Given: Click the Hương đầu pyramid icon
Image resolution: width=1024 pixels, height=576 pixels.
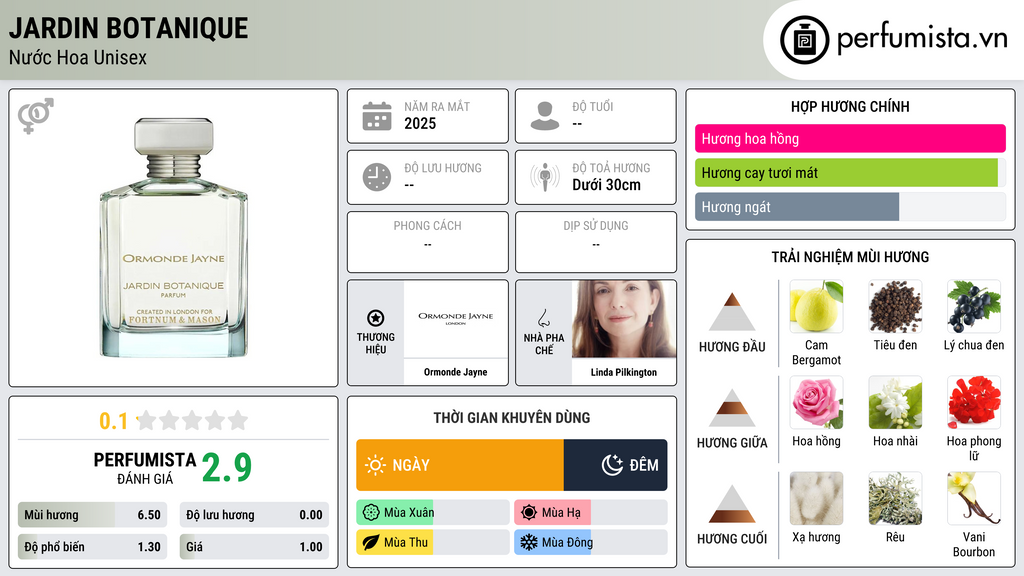Looking at the screenshot, I should coord(732,312).
